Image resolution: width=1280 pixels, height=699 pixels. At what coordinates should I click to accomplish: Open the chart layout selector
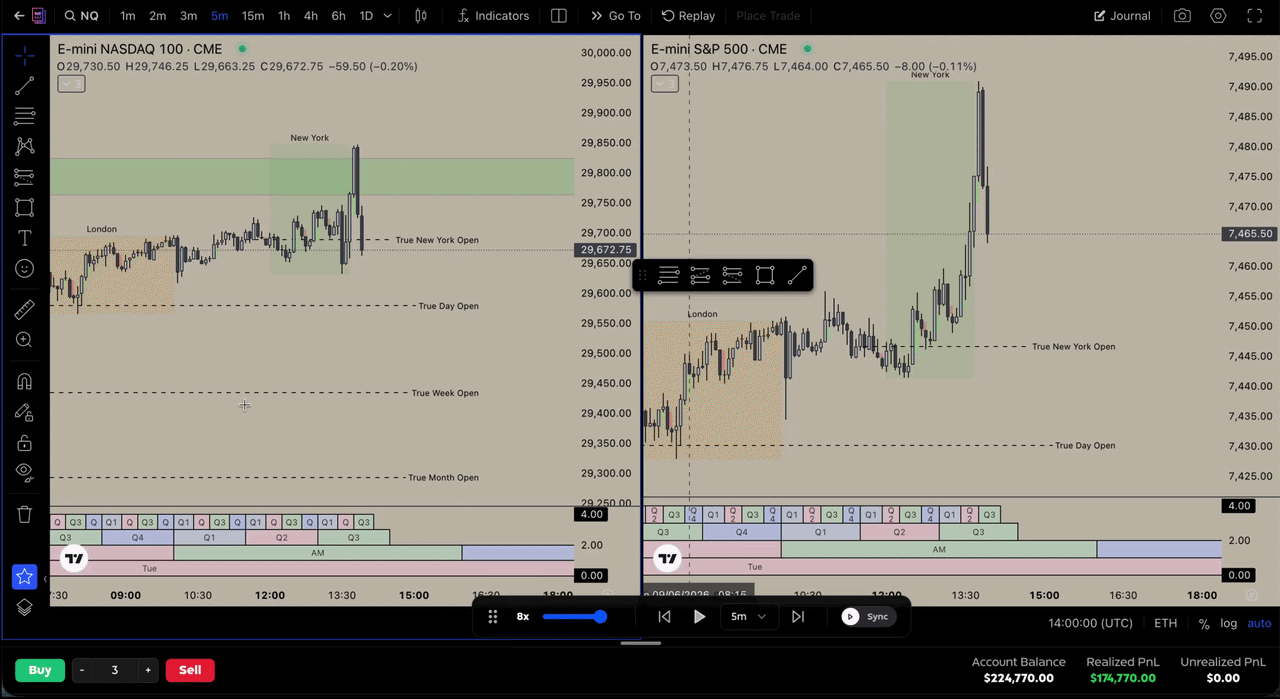tap(559, 16)
